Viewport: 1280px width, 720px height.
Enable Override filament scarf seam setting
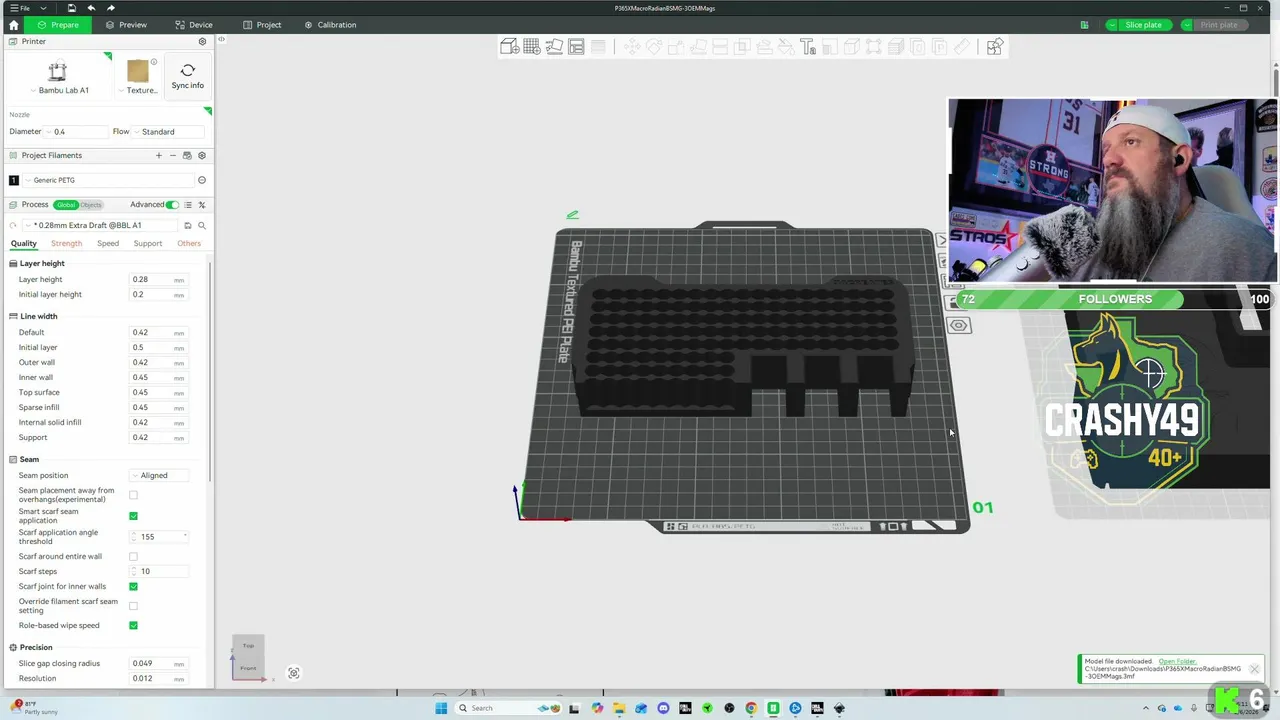click(x=133, y=606)
